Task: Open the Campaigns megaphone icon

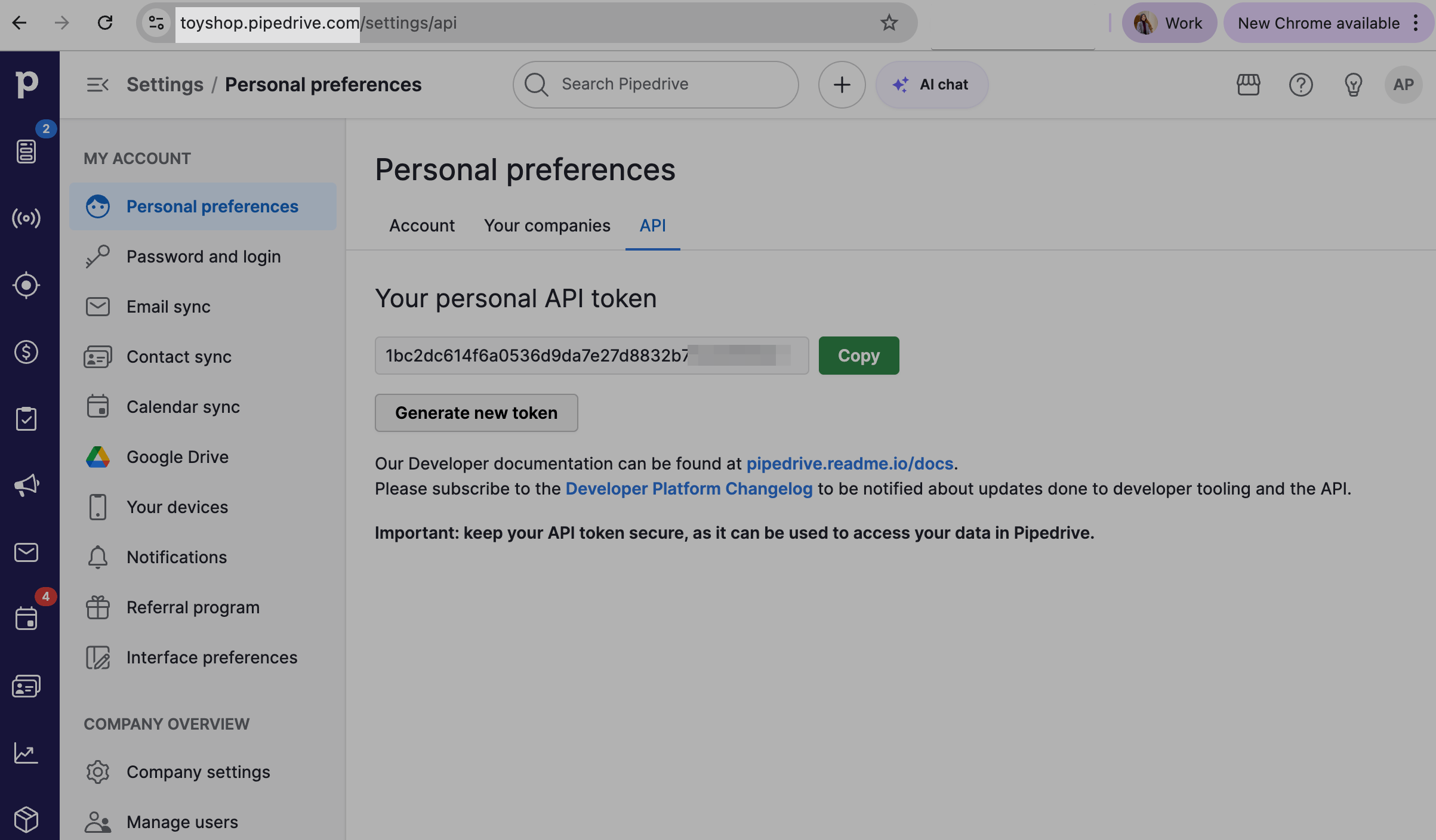Action: tap(26, 485)
